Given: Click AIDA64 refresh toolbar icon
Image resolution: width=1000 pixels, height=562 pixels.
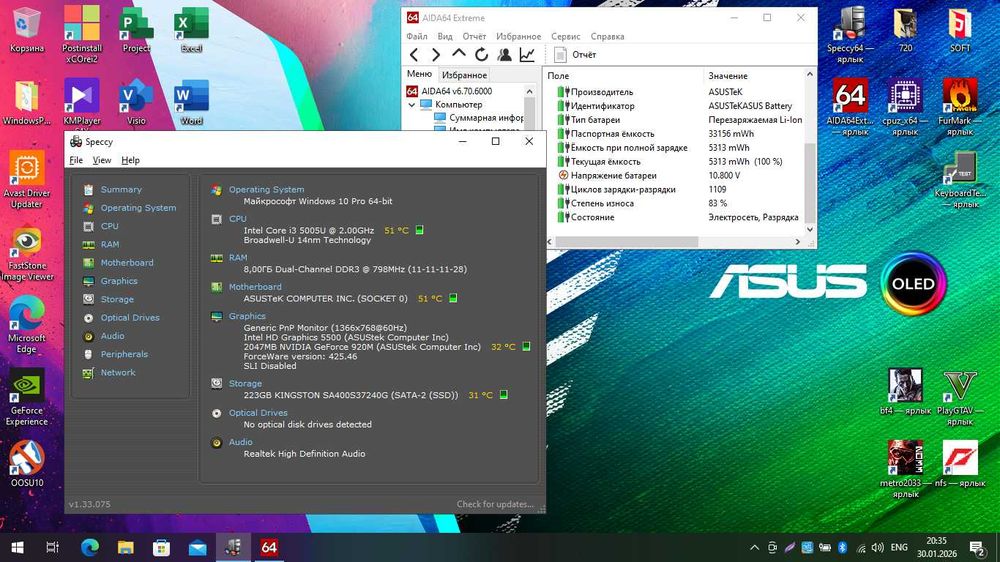Looking at the screenshot, I should point(482,55).
